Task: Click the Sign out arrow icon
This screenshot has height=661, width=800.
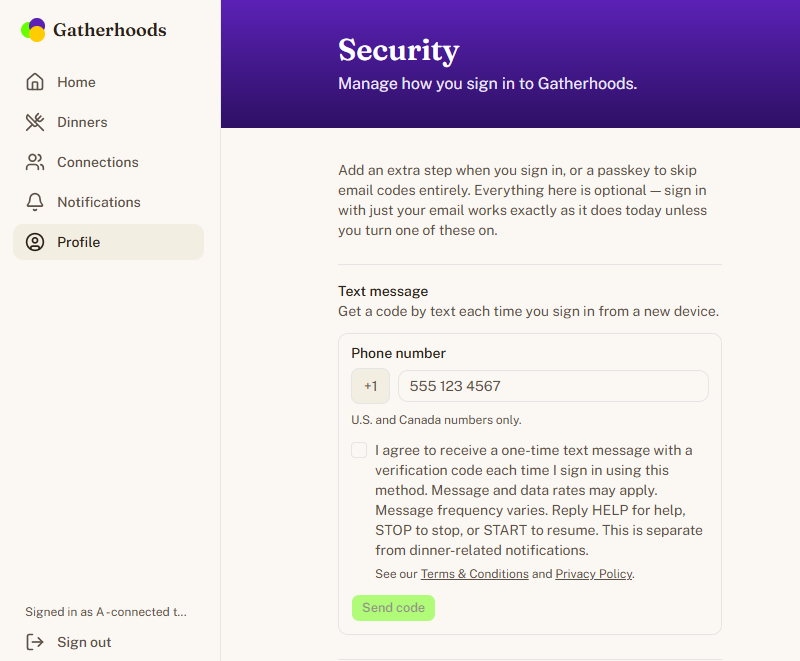Action: tap(35, 642)
